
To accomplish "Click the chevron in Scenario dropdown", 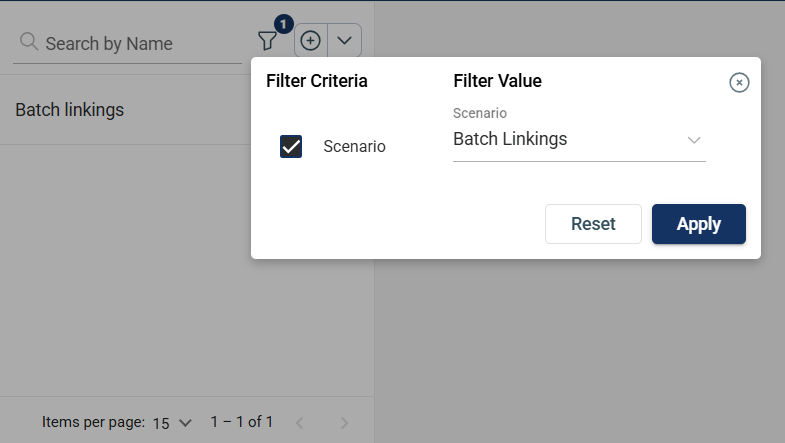I will pyautogui.click(x=694, y=140).
